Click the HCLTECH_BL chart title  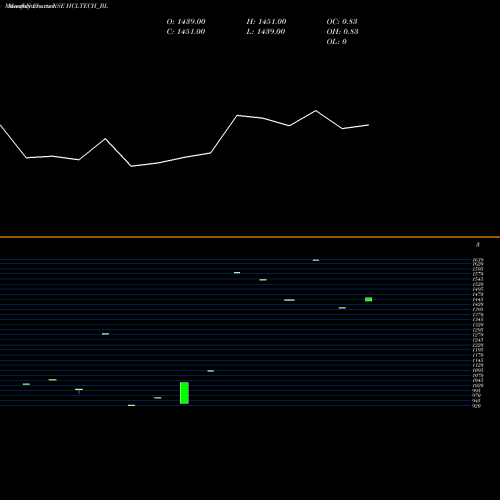[57, 6]
